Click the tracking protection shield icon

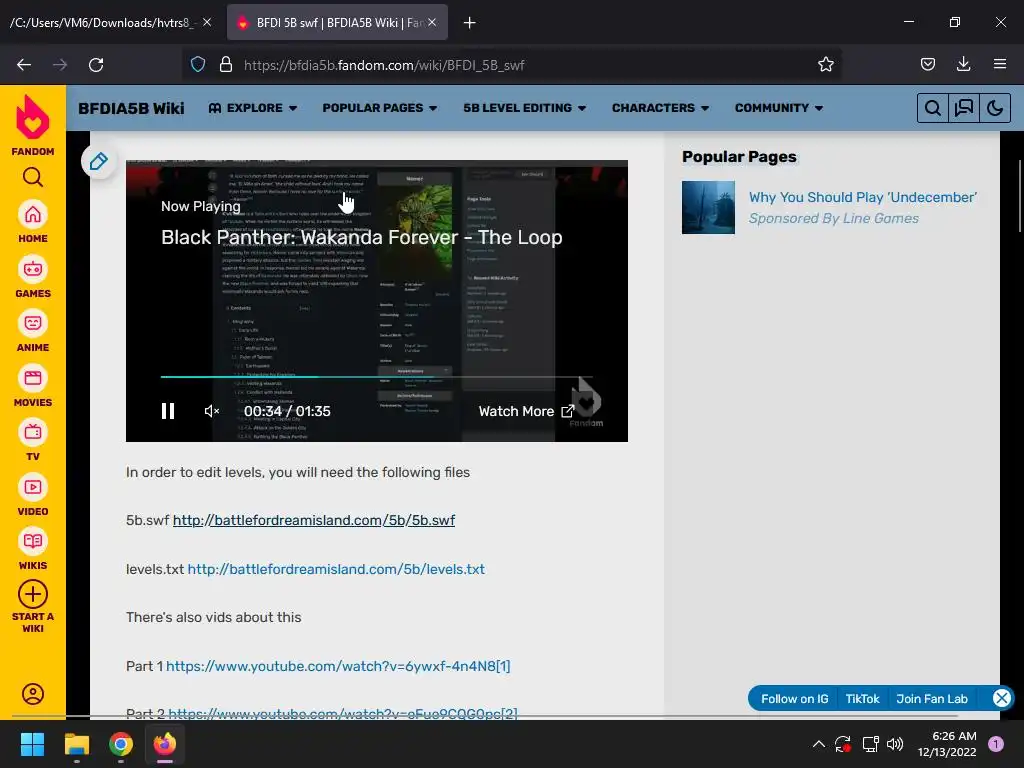click(198, 65)
